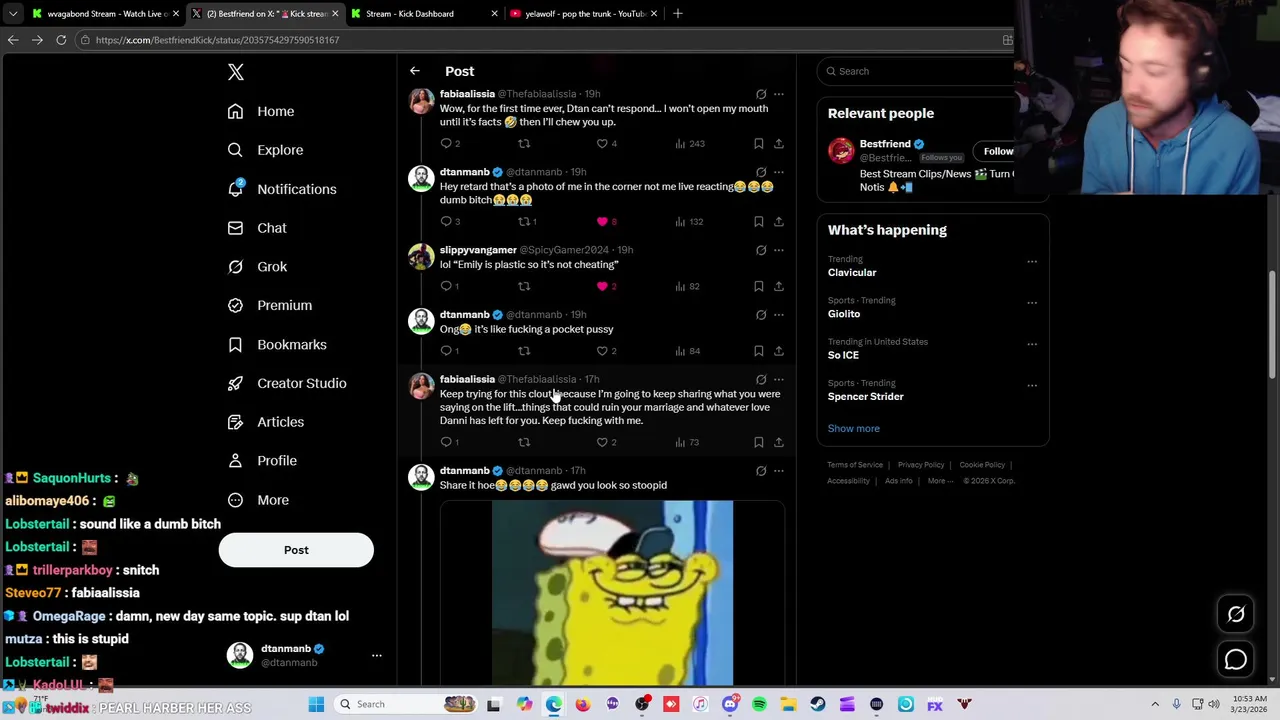Switch to yelawolf YouTube tab
The height and width of the screenshot is (720, 1280).
pyautogui.click(x=583, y=13)
